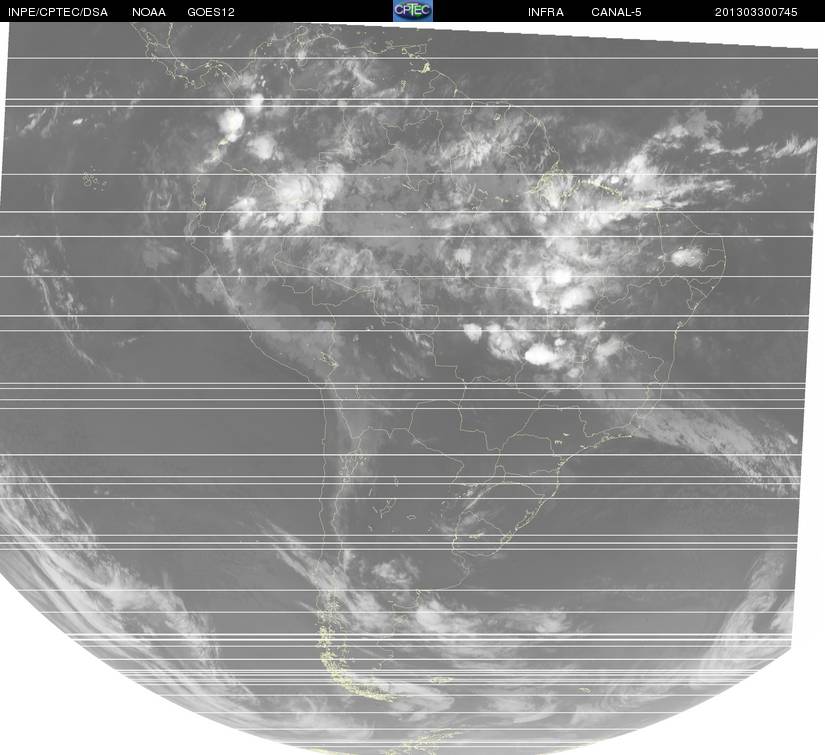Click the 201303300745 timestamp
This screenshot has width=825, height=755.
(x=756, y=12)
